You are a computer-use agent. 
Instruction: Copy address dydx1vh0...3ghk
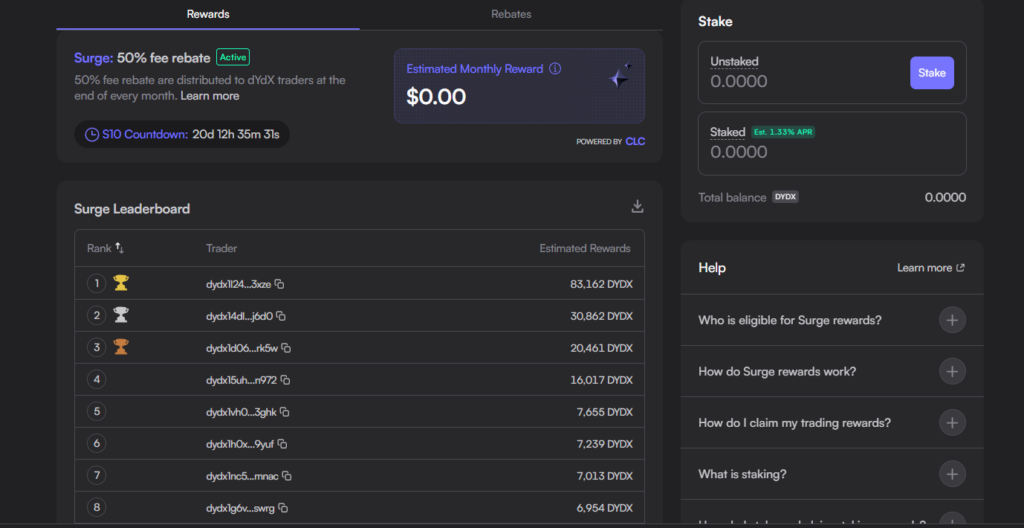click(285, 412)
